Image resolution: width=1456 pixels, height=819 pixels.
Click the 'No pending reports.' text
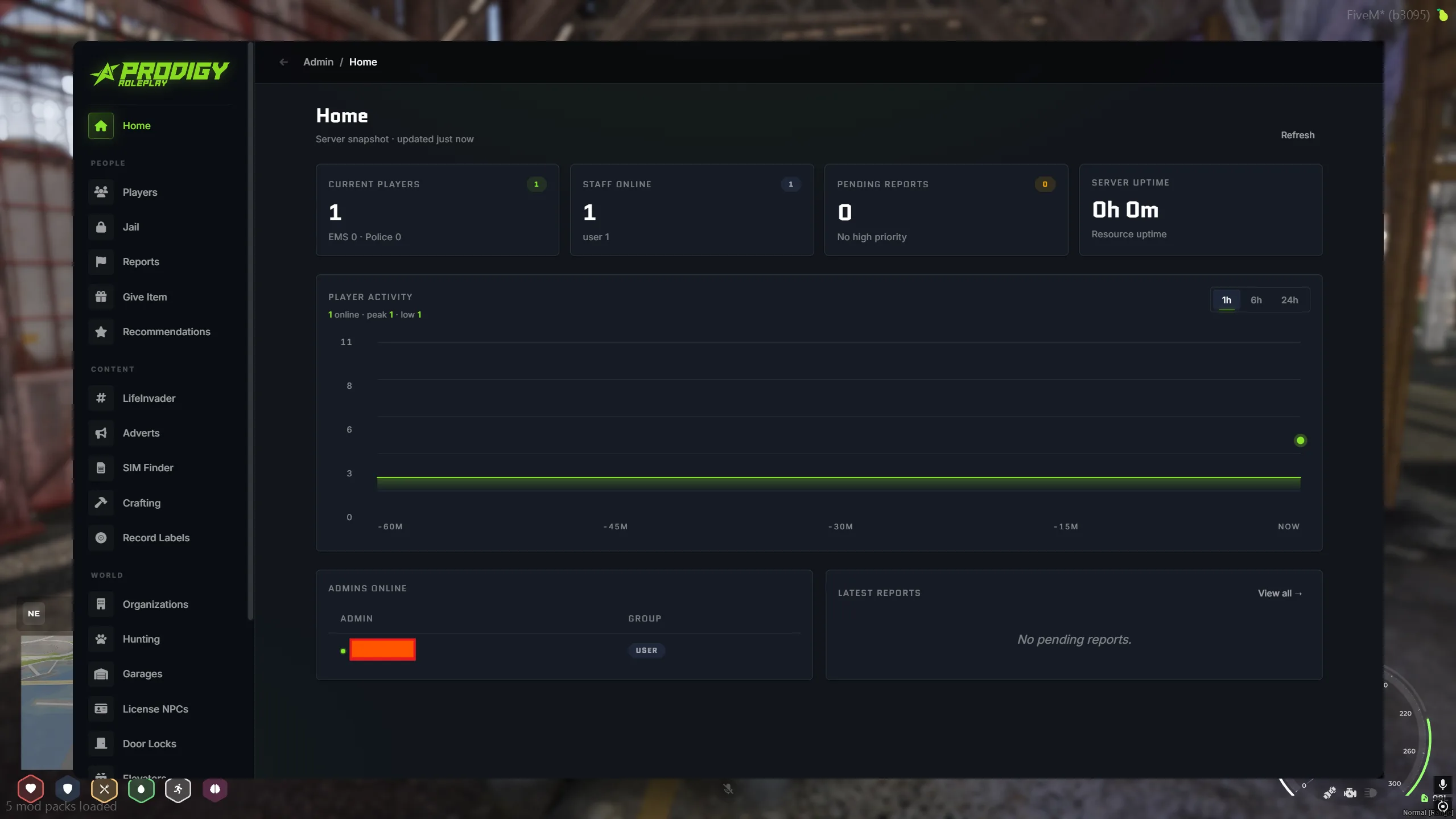point(1074,640)
